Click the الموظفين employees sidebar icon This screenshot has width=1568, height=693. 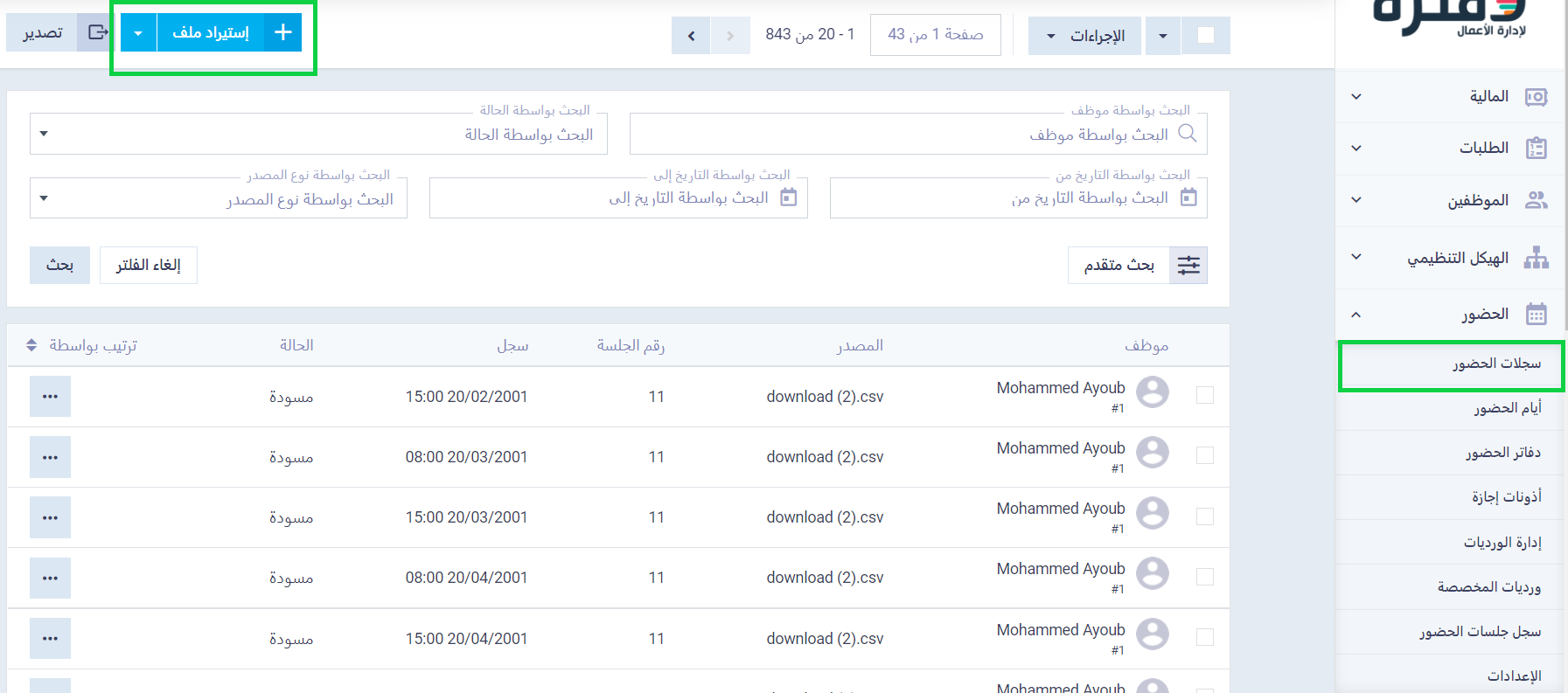click(x=1537, y=200)
